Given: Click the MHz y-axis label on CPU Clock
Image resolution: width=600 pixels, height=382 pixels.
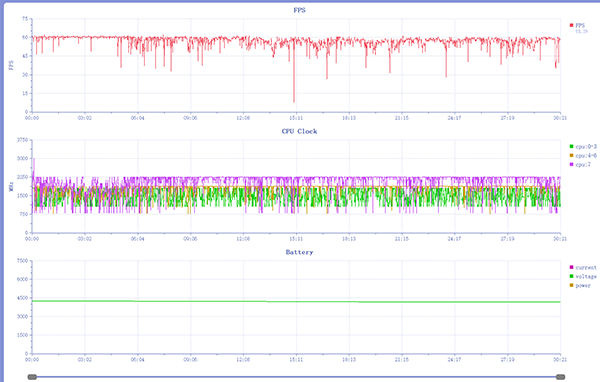Looking at the screenshot, I should coord(11,186).
